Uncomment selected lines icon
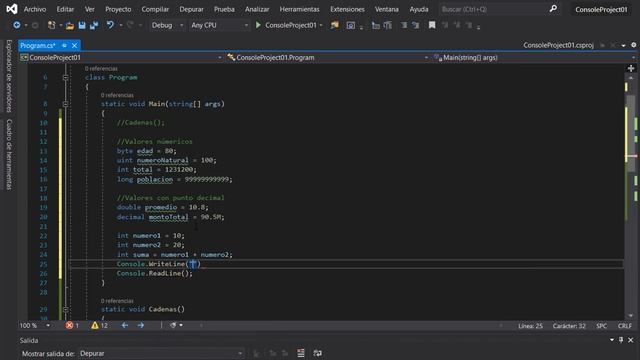640x360 pixels. [416, 25]
